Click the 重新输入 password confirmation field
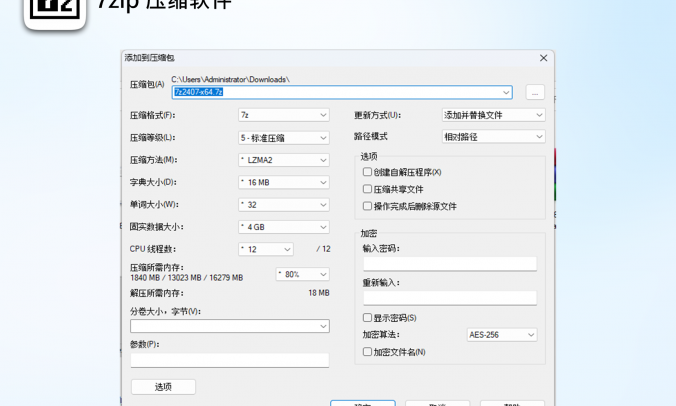Screen dimensions: 676x406 tap(450, 298)
